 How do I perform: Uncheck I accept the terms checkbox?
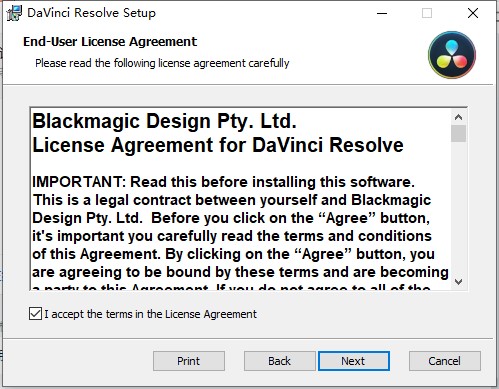(x=35, y=314)
